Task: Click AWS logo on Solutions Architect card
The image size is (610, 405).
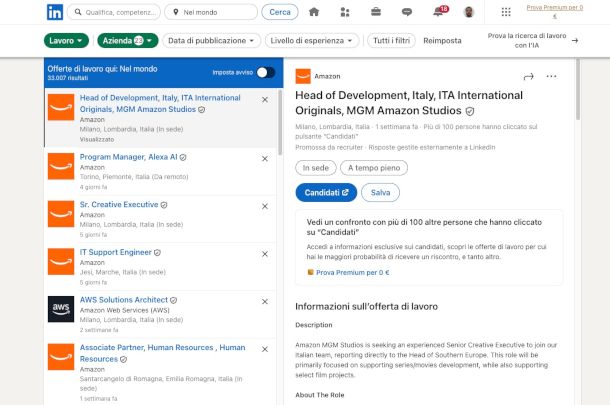Action: 61,309
